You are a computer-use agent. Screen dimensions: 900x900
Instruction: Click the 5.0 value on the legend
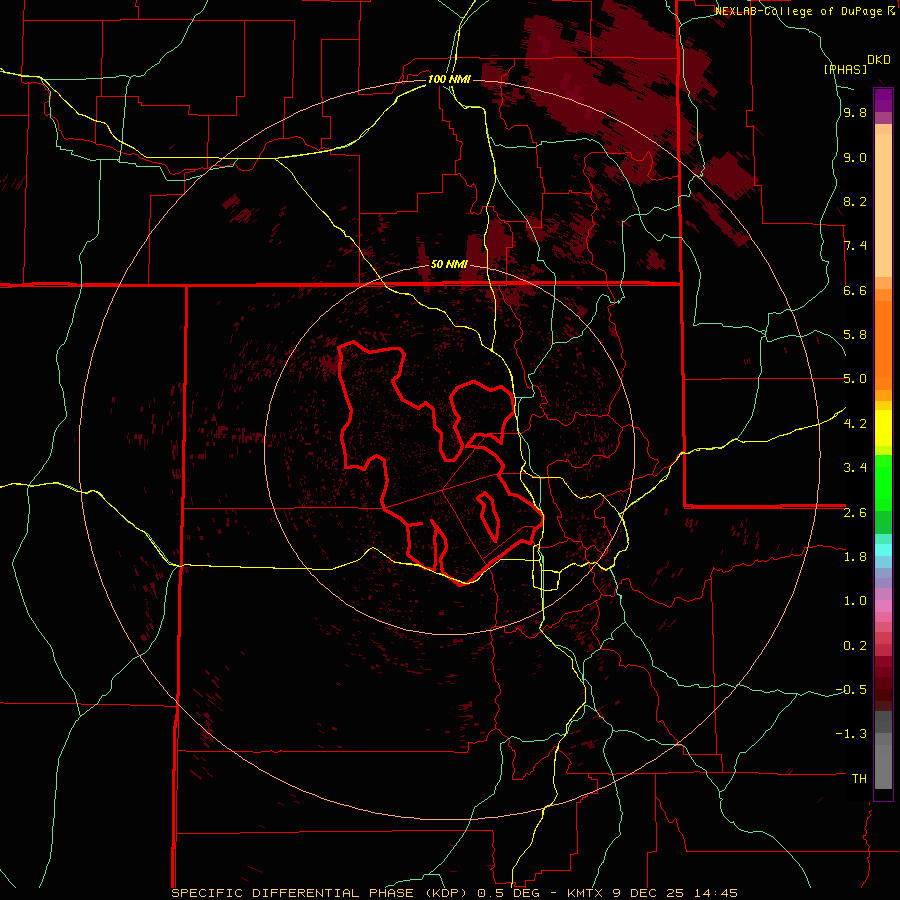coord(855,379)
